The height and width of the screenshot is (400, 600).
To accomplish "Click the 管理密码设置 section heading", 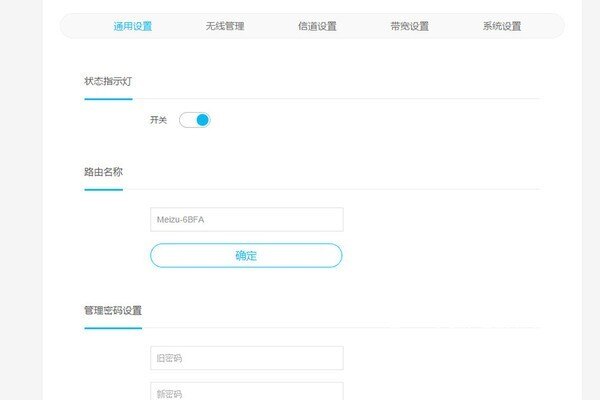I will [x=112, y=310].
